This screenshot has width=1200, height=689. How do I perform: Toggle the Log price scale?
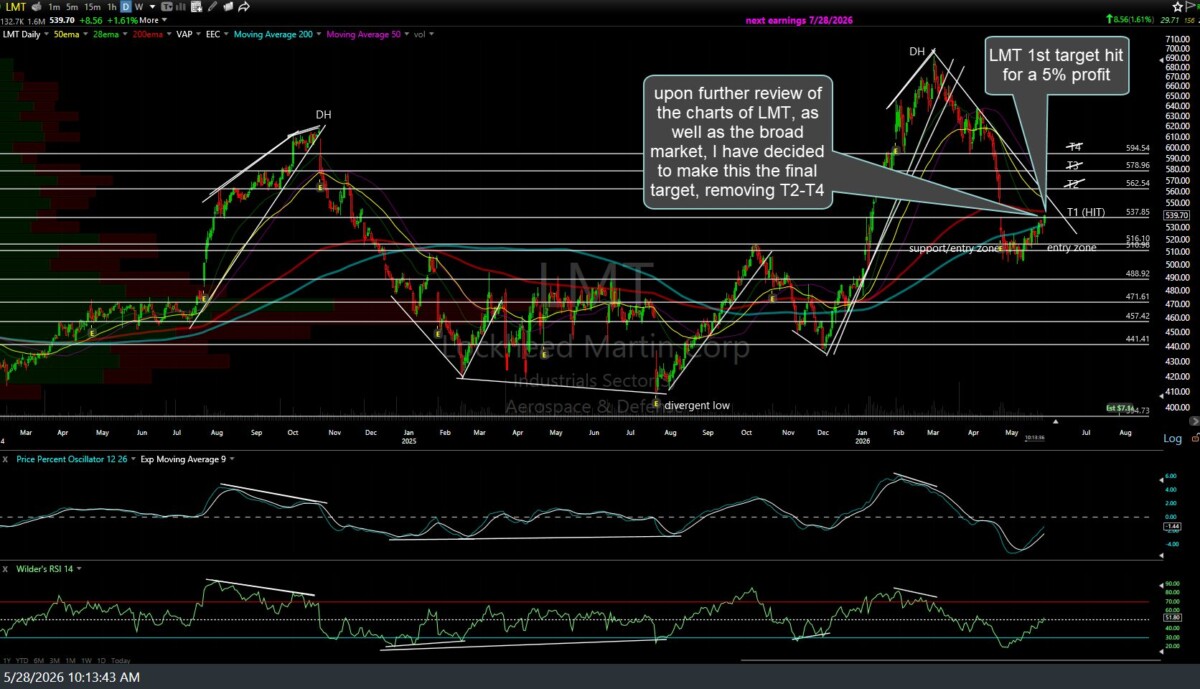click(x=1172, y=438)
